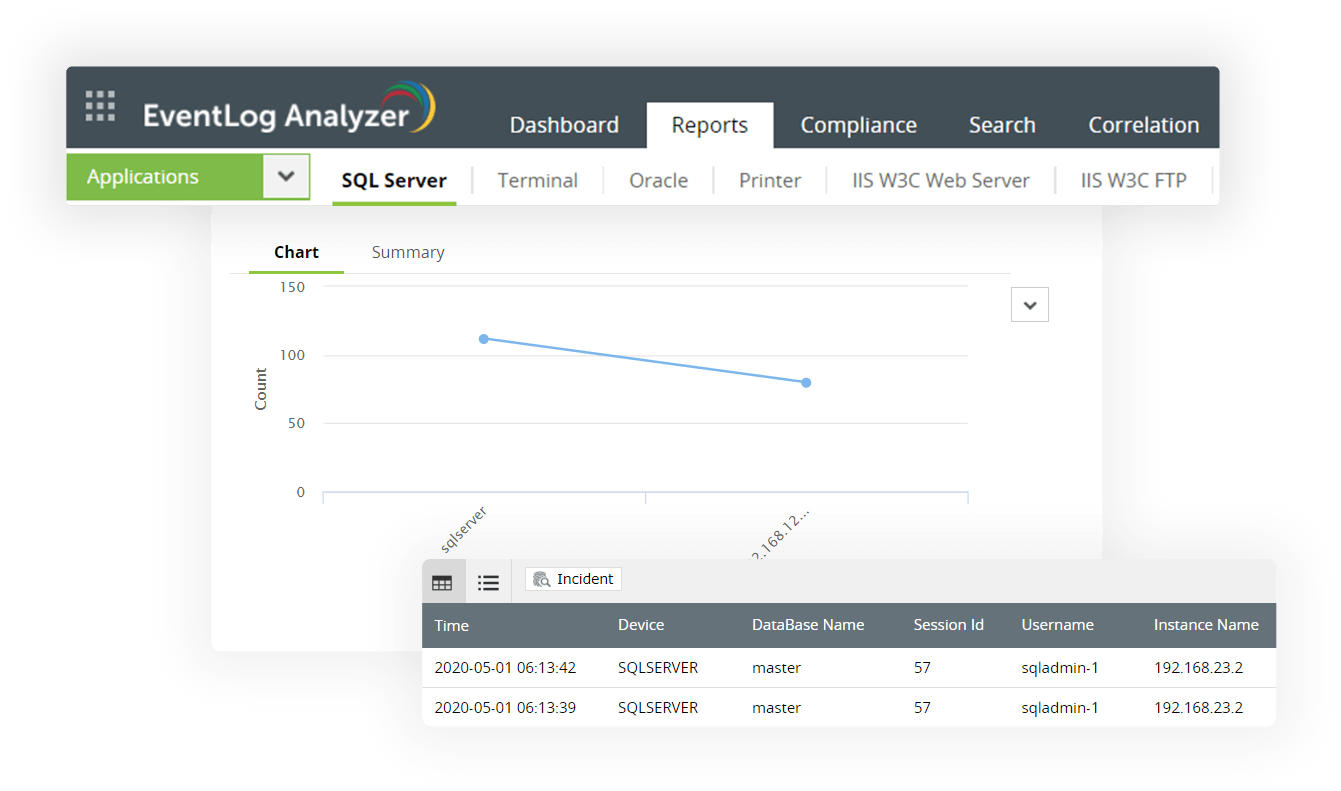Sort by DataBase Name column header
1341x791 pixels.
pyautogui.click(x=808, y=625)
